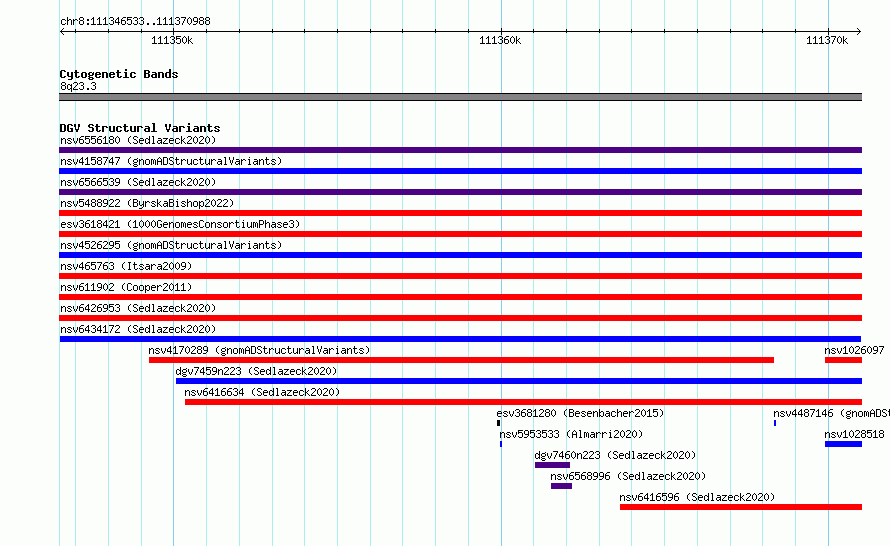Viewport: 890px width, 546px height.
Task: Open the nsv6568996 (Sedlazeck2020) label
Action: [628, 476]
